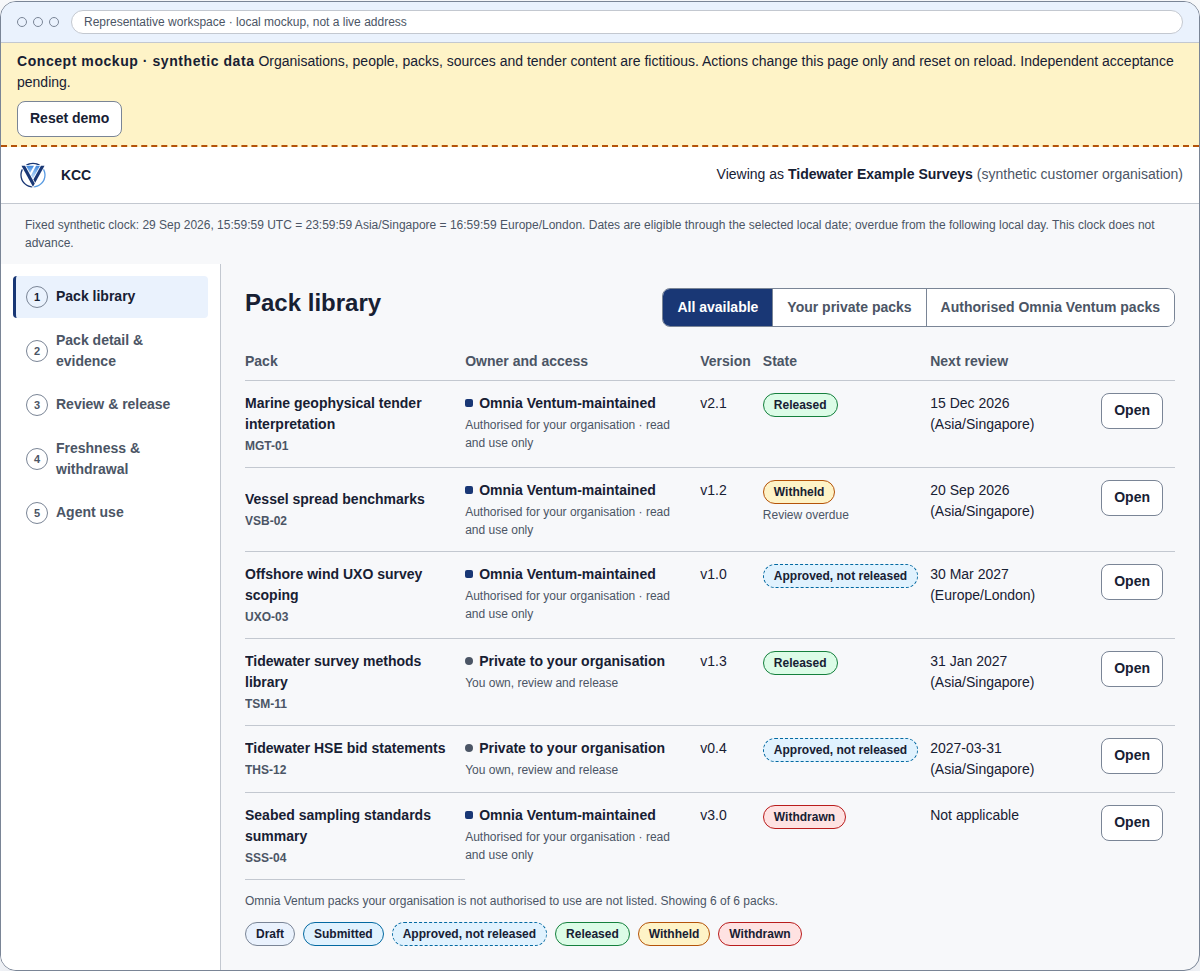Click the Vessel spread benchmarks pack name
The height and width of the screenshot is (971, 1200).
pos(335,499)
